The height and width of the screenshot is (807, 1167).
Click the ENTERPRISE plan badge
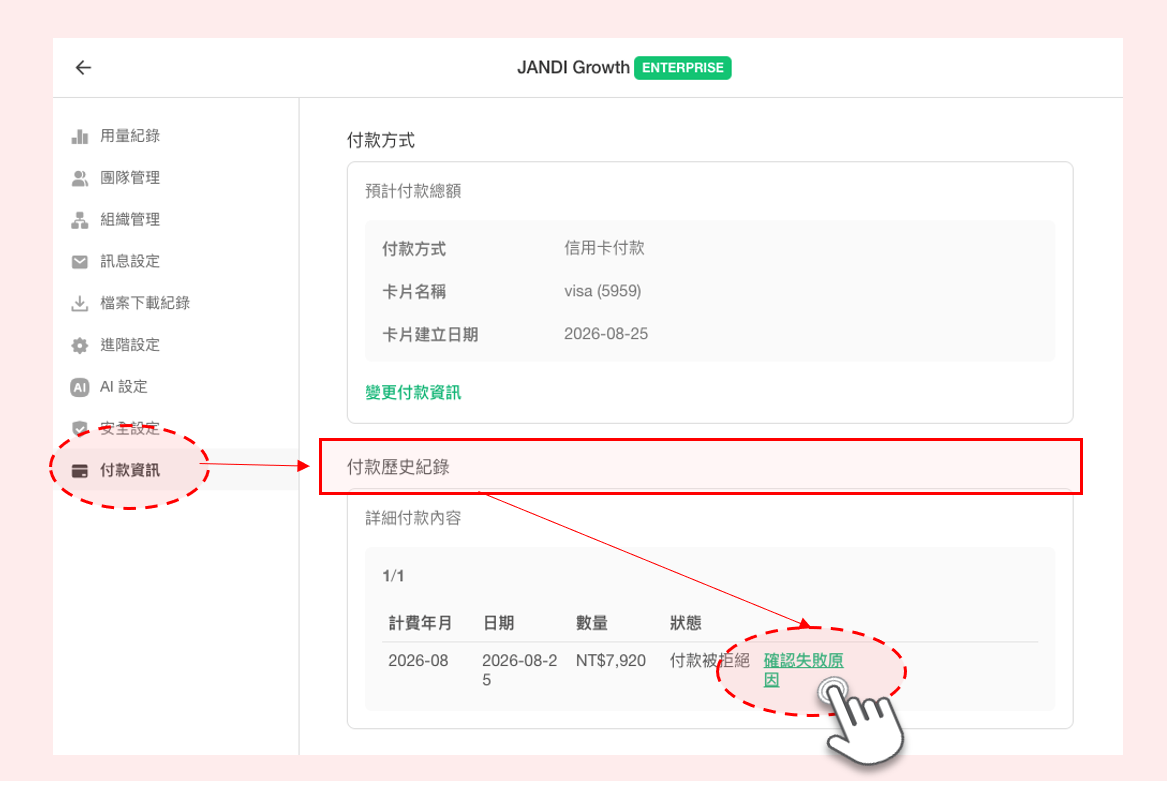coord(682,68)
